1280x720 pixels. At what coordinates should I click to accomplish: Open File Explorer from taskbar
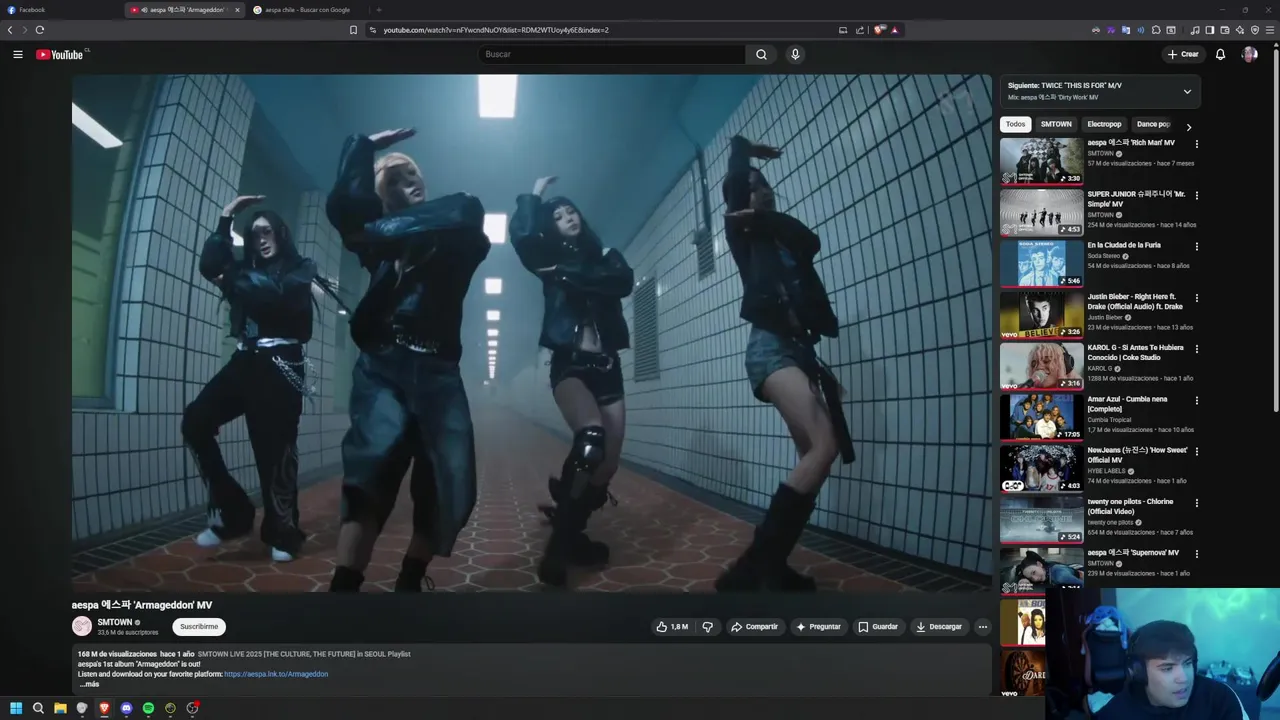coord(60,708)
